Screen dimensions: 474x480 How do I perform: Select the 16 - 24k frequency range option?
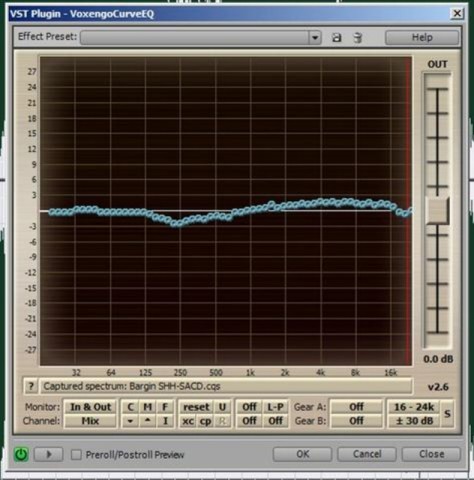coord(414,407)
